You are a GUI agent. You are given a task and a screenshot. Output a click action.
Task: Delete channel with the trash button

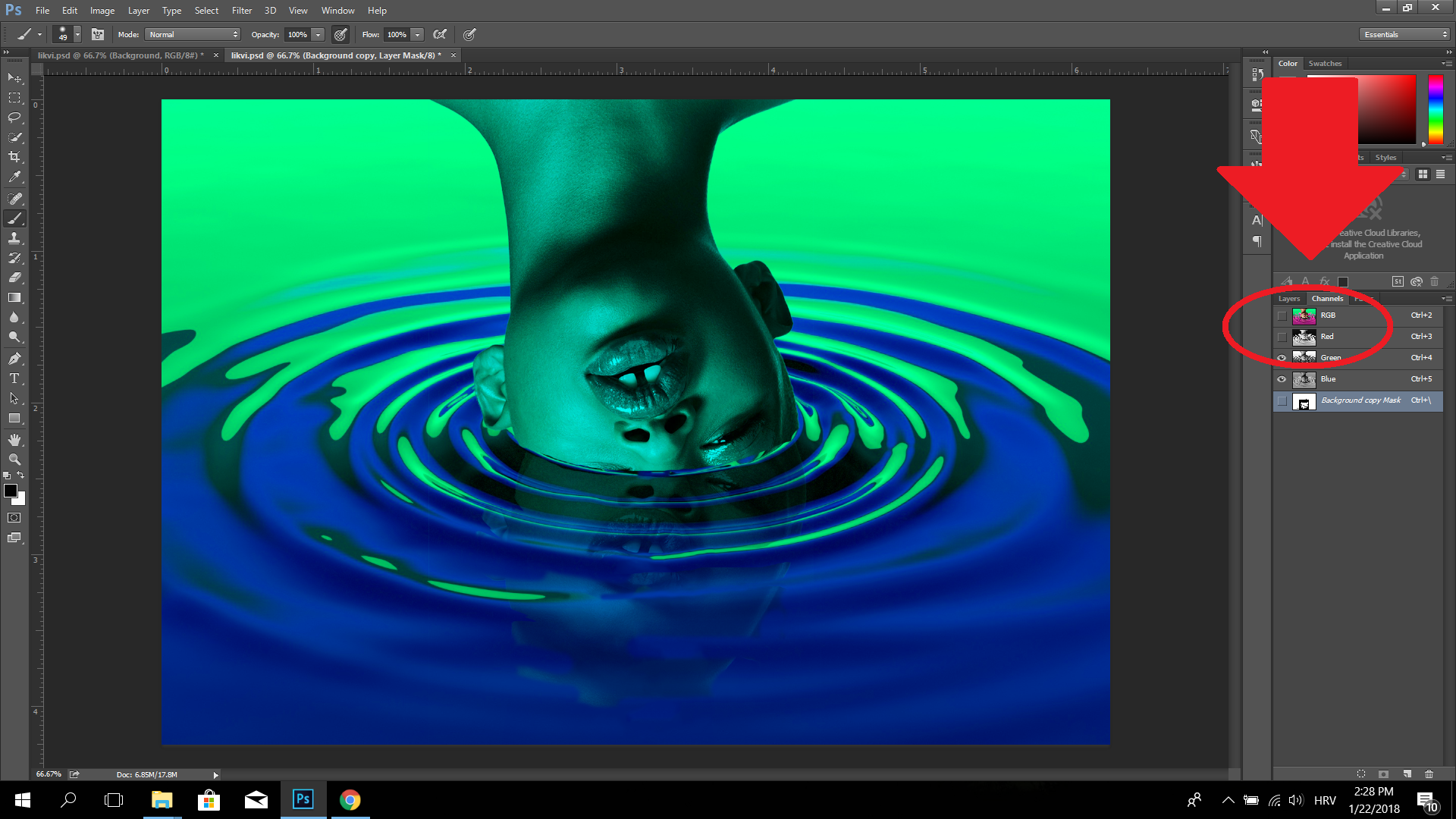tap(1429, 774)
